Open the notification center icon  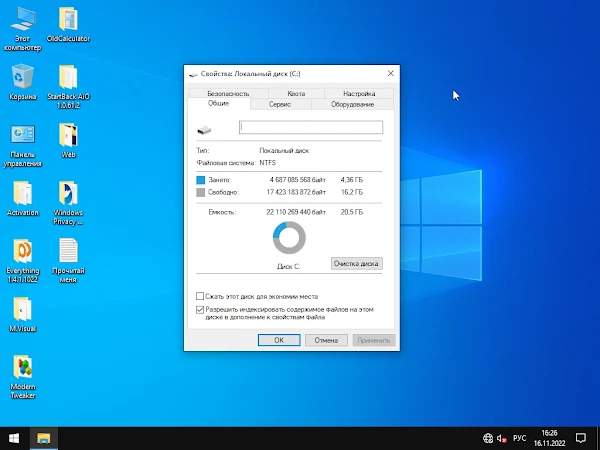pos(580,438)
